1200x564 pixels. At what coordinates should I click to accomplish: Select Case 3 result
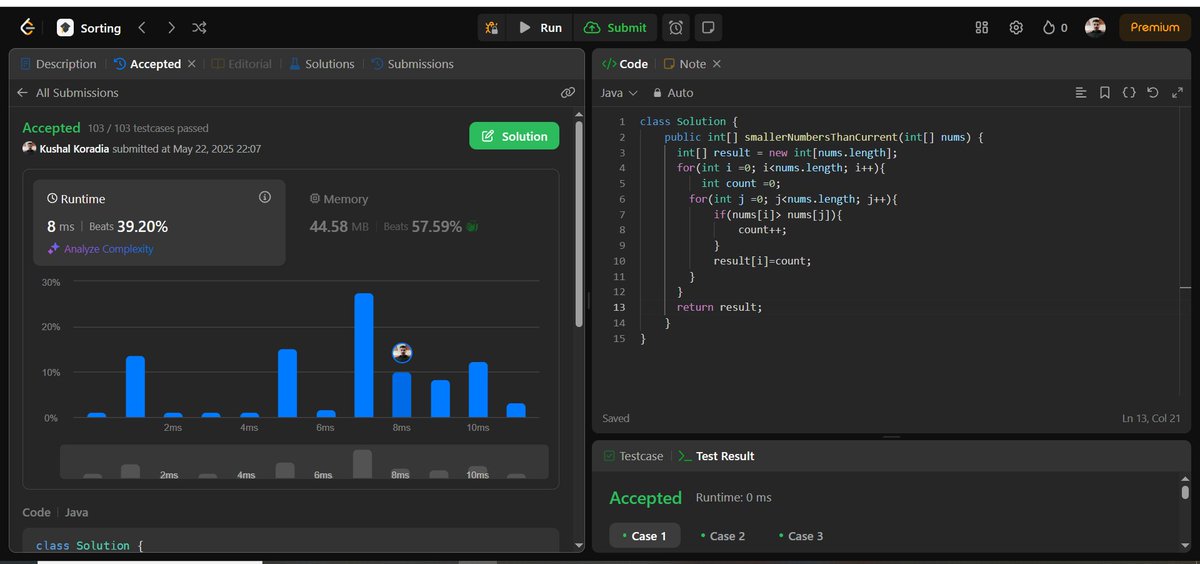click(x=801, y=536)
